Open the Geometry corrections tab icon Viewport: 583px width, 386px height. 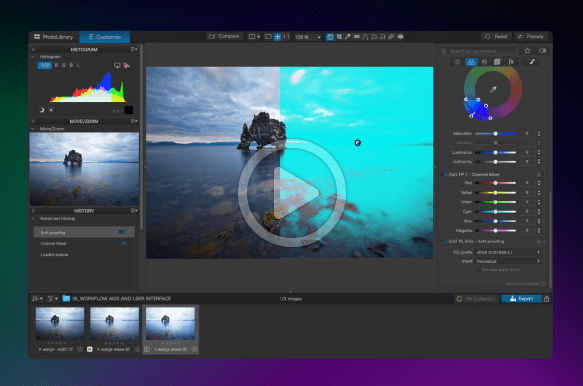pyautogui.click(x=497, y=62)
